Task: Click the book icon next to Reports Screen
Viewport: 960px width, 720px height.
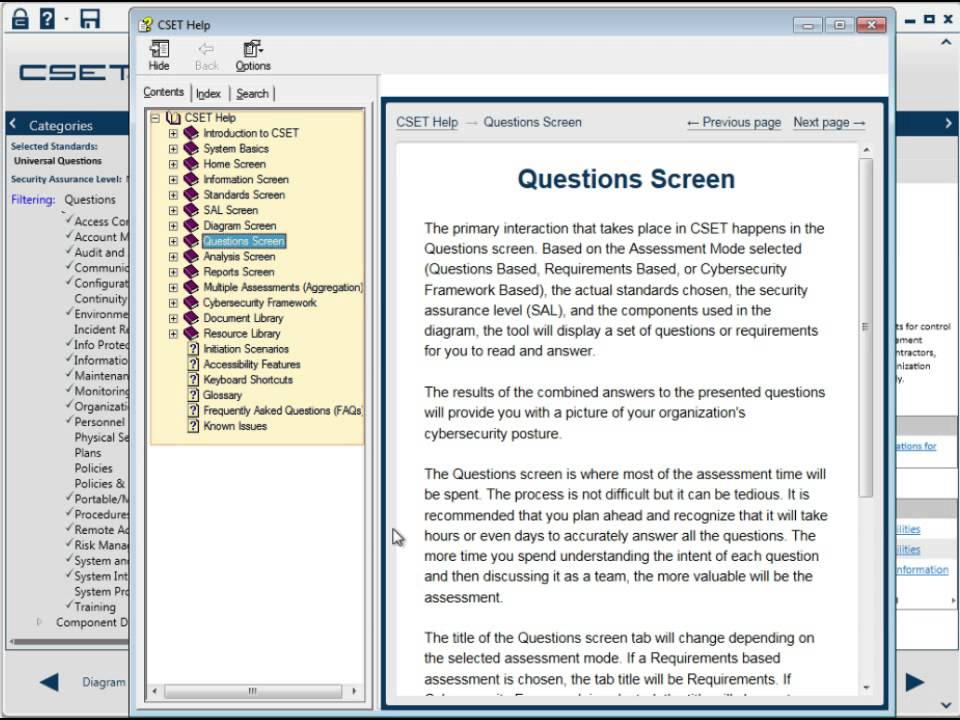Action: [x=191, y=271]
